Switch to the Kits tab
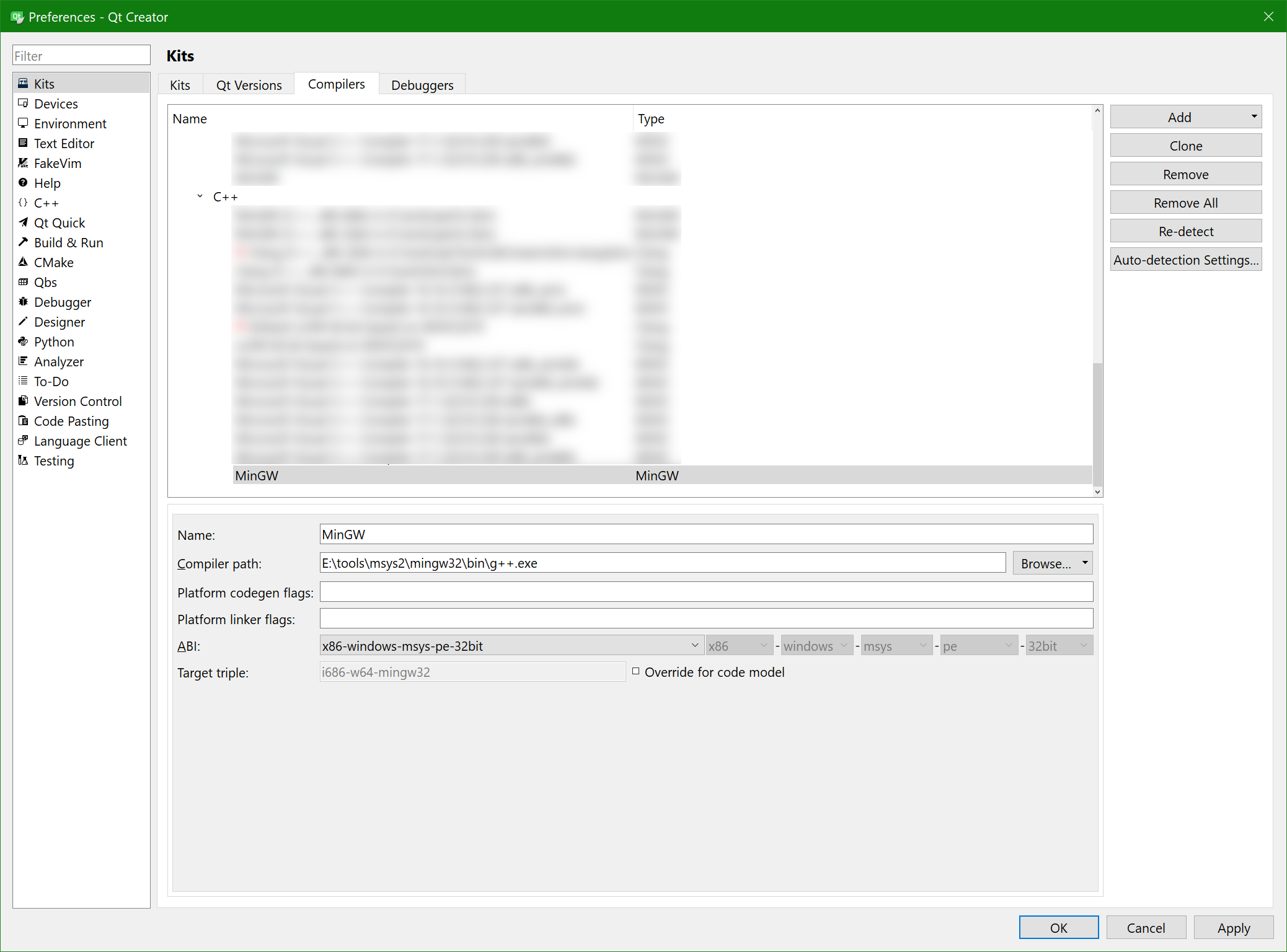 tap(180, 85)
